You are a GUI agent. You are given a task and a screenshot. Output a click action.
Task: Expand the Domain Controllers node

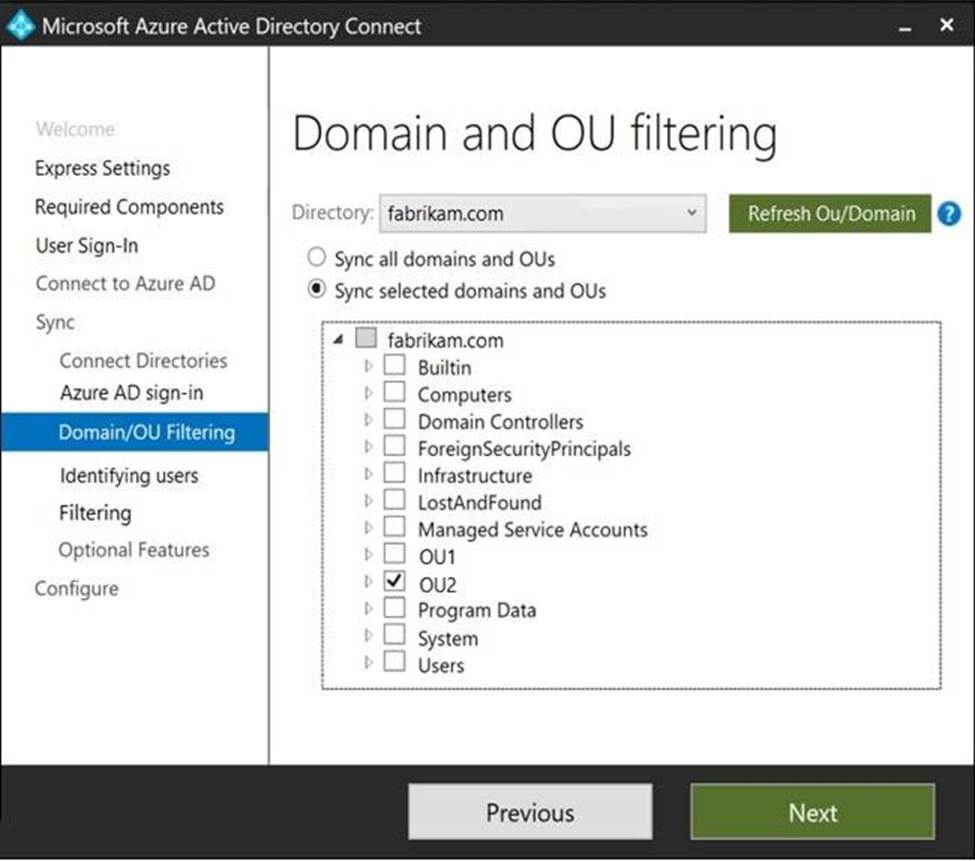(368, 420)
